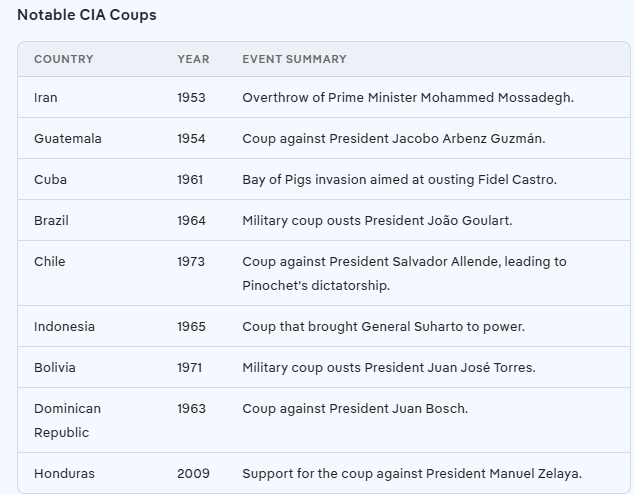Viewport: 634px width, 494px height.
Task: Click the Bay of Pigs invasion summary
Action: point(399,180)
